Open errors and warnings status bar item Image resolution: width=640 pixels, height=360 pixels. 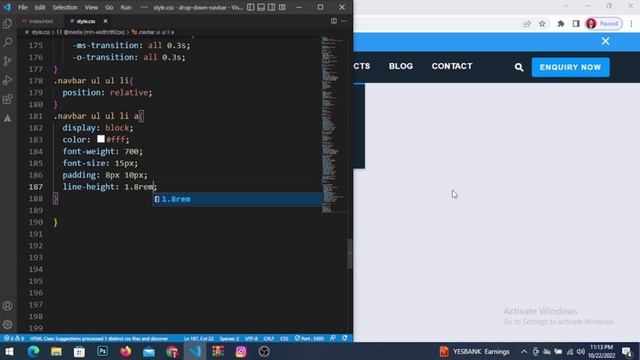(x=13, y=338)
